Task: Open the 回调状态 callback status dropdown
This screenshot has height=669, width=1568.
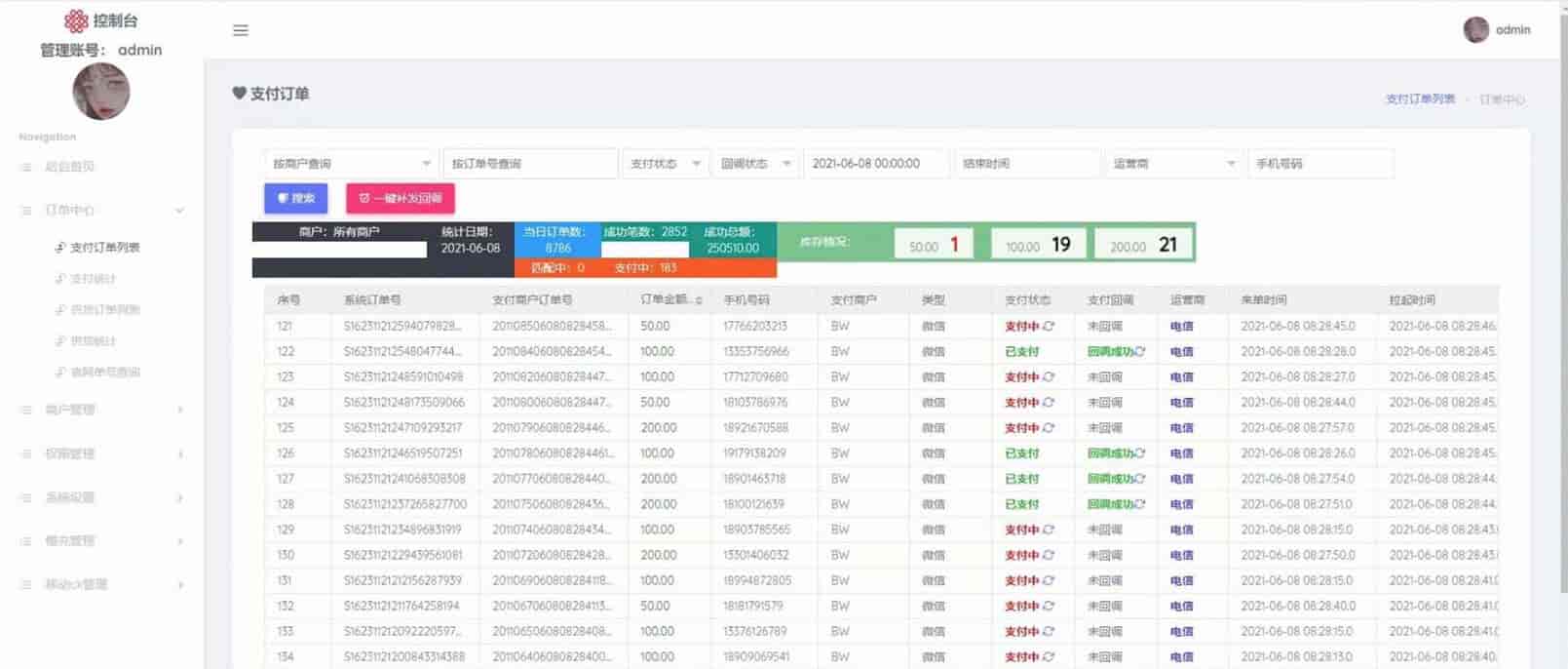Action: 755,164
